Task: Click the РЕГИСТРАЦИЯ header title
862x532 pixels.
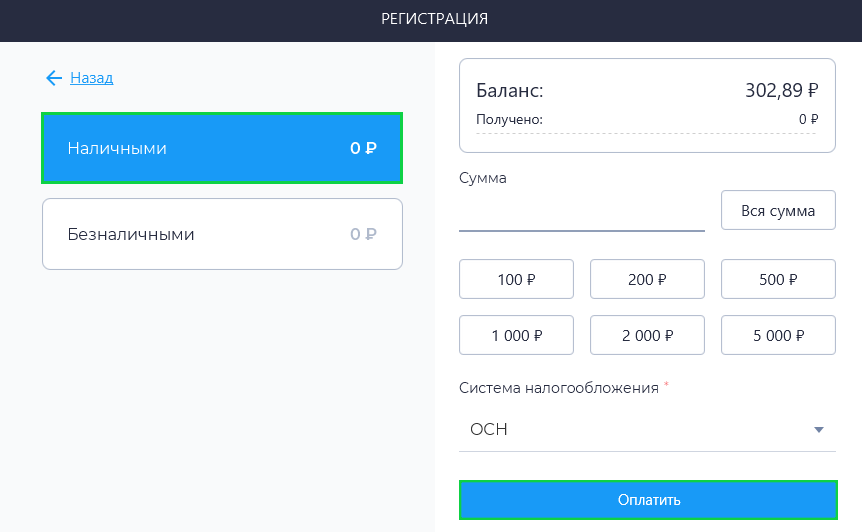Action: coord(434,19)
